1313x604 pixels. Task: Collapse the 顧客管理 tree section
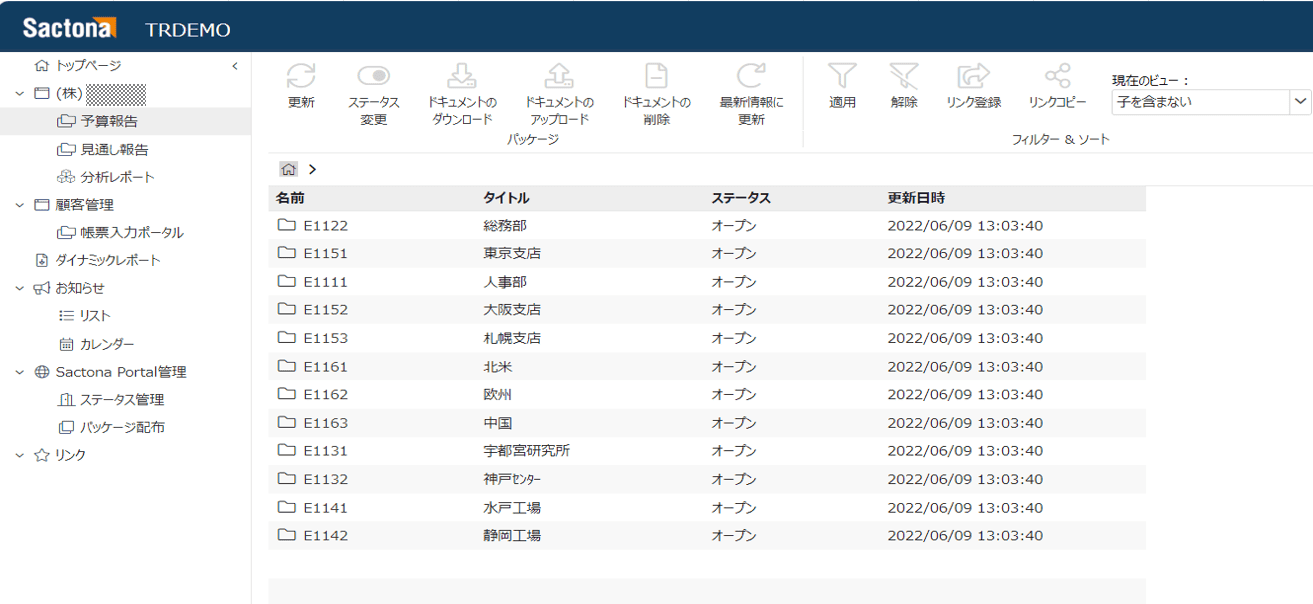[x=19, y=205]
